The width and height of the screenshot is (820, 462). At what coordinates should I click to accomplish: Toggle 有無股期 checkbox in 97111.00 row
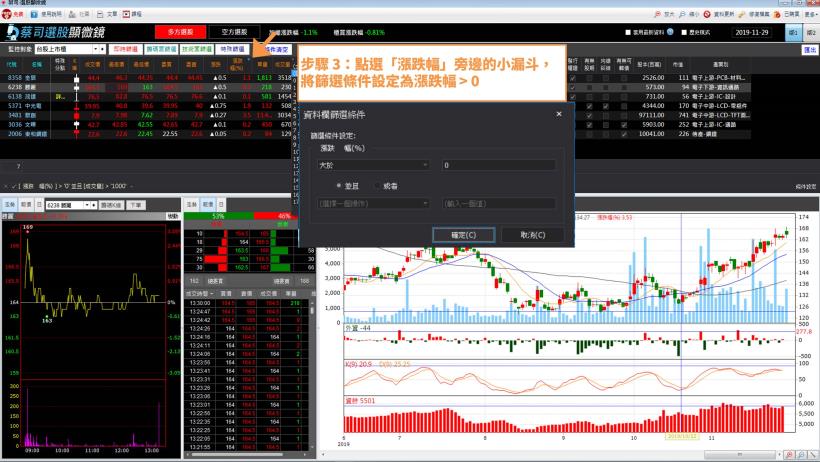589,116
